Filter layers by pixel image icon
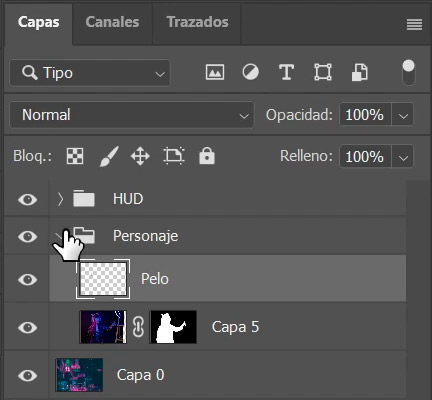This screenshot has height=400, width=432. 215,72
